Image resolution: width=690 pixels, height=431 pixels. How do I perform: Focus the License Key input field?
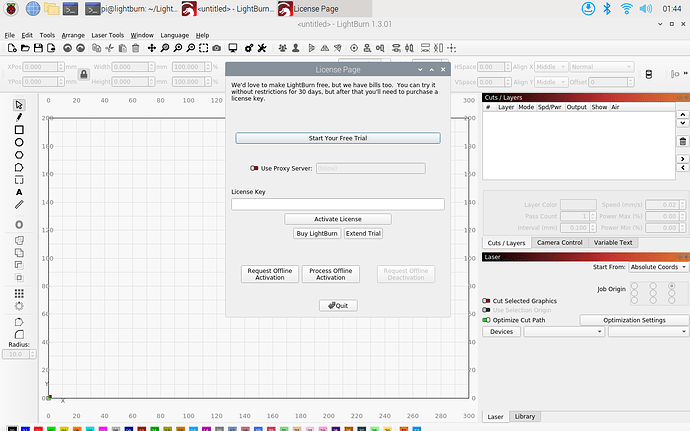point(338,204)
